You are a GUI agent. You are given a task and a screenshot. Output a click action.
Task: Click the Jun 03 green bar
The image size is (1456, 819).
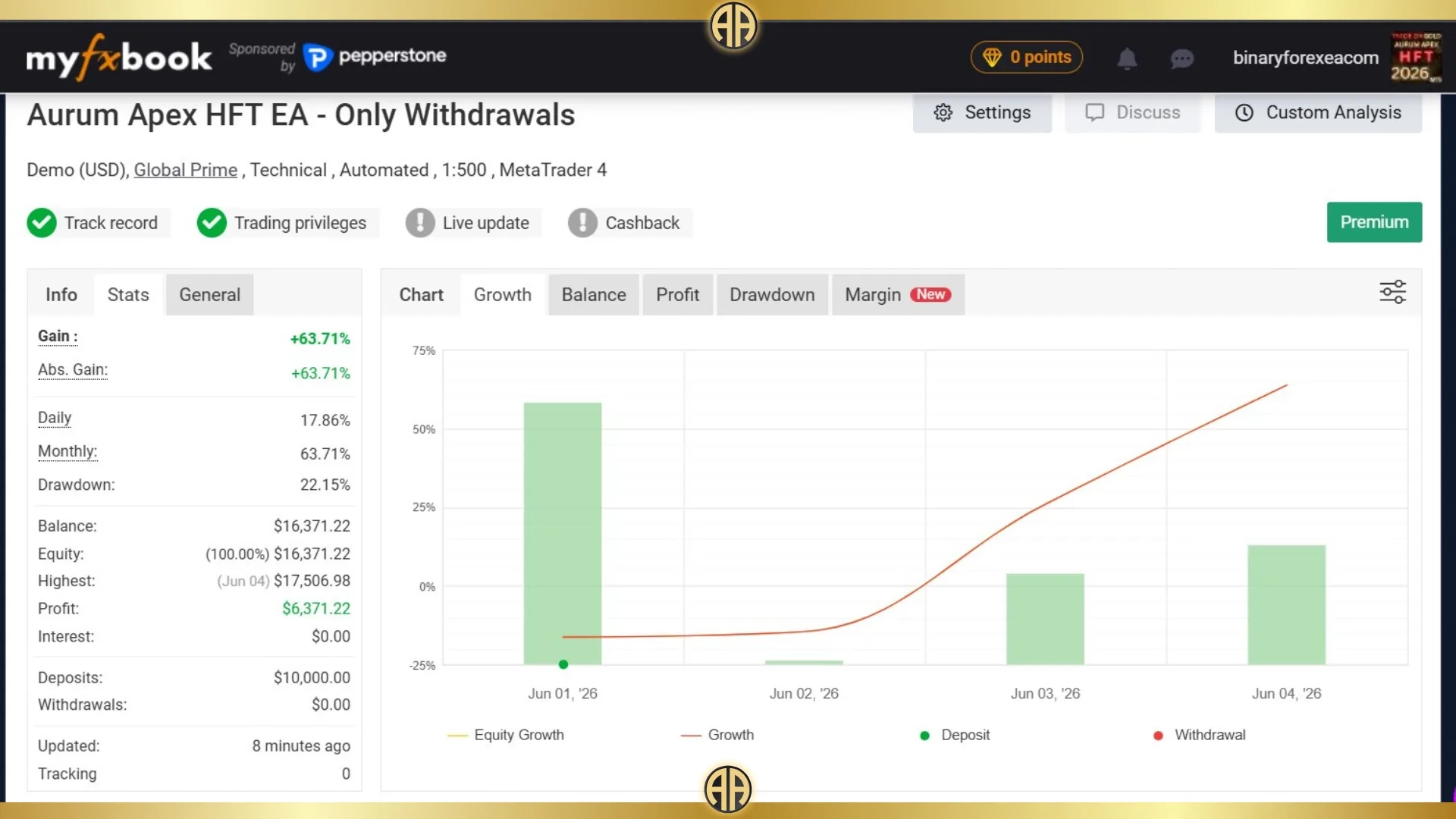pos(1045,620)
